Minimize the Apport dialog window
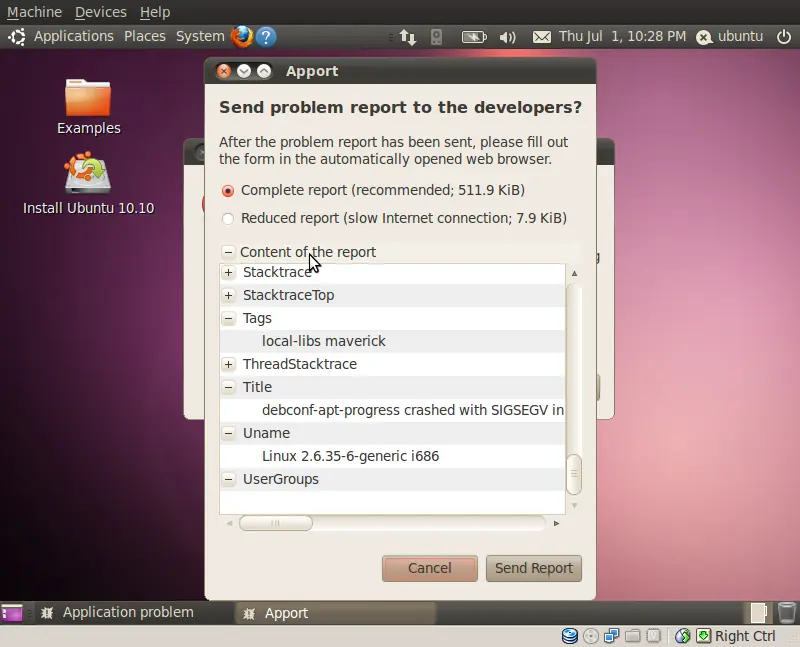Image resolution: width=800 pixels, height=647 pixels. tap(244, 71)
